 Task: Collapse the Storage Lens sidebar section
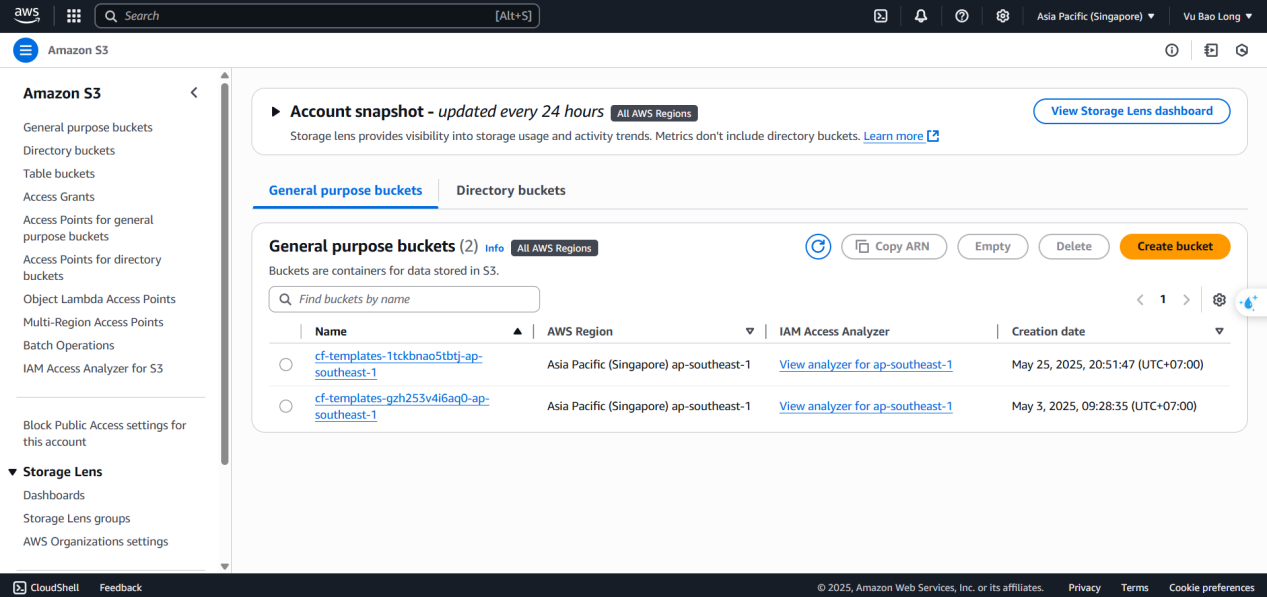click(13, 472)
